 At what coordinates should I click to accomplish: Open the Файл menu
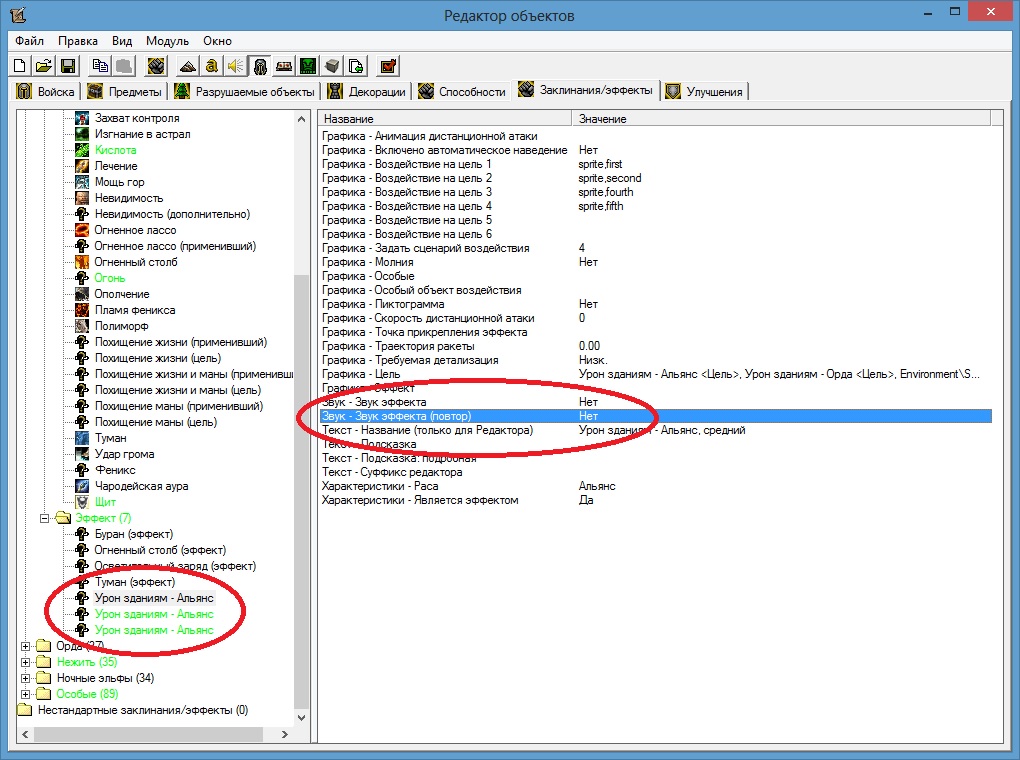(29, 40)
